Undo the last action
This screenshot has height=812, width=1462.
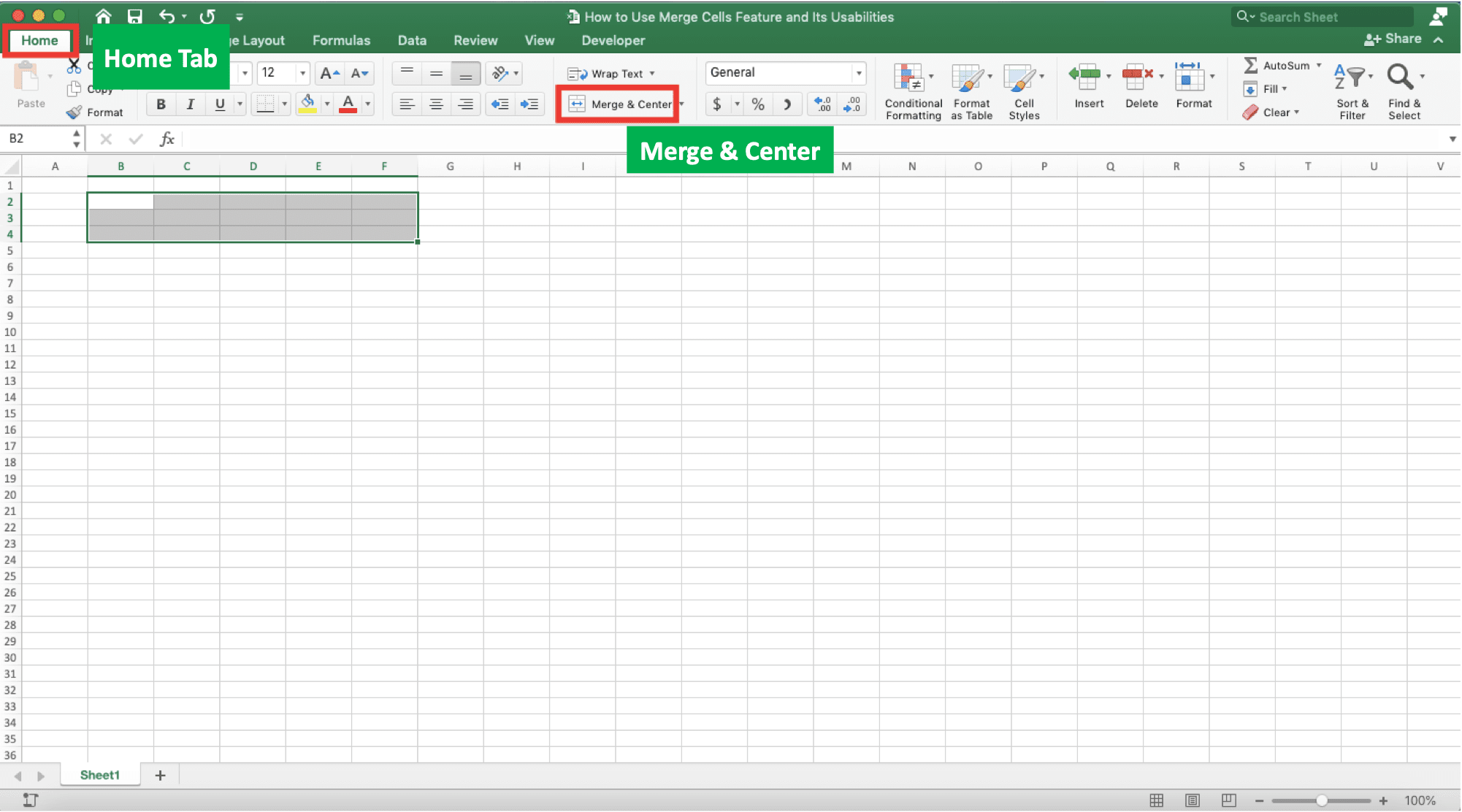point(167,16)
